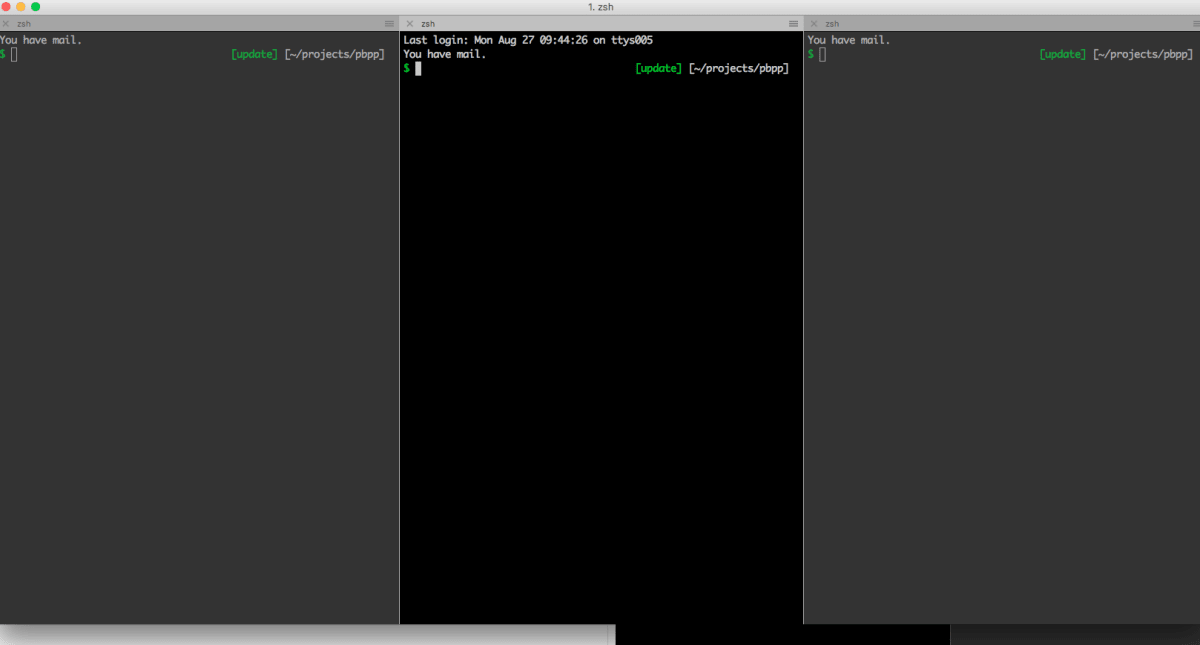Click the "$" prompt in the left pane
The width and height of the screenshot is (1200, 645).
pos(3,54)
